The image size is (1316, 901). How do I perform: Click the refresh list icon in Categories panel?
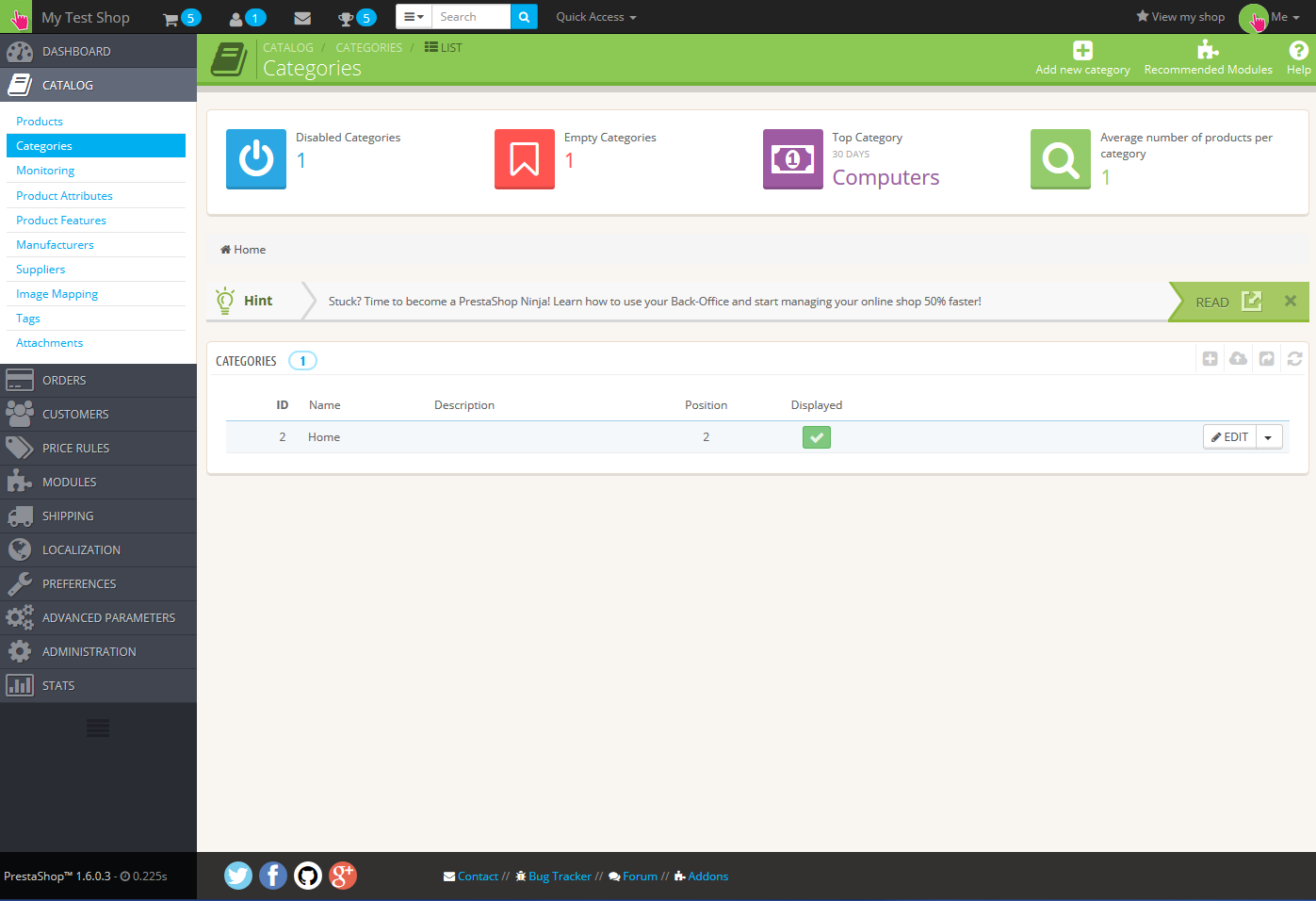[1295, 359]
